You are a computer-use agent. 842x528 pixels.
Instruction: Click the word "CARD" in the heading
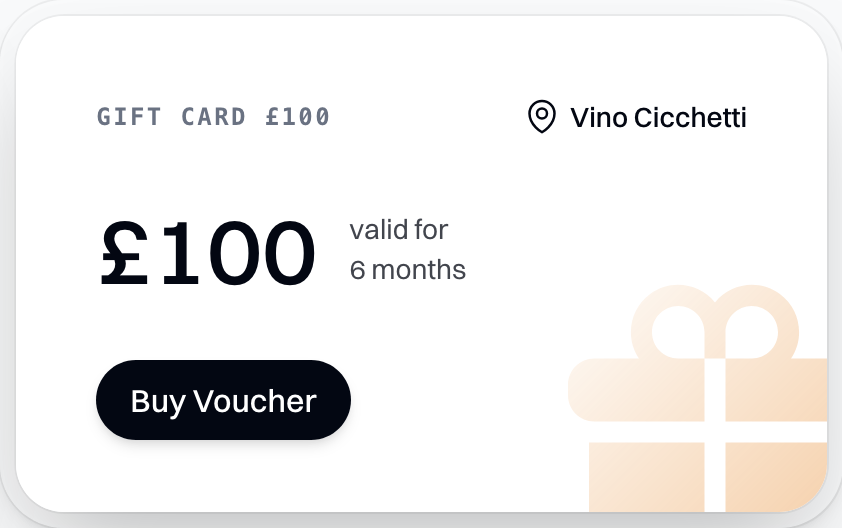click(213, 117)
